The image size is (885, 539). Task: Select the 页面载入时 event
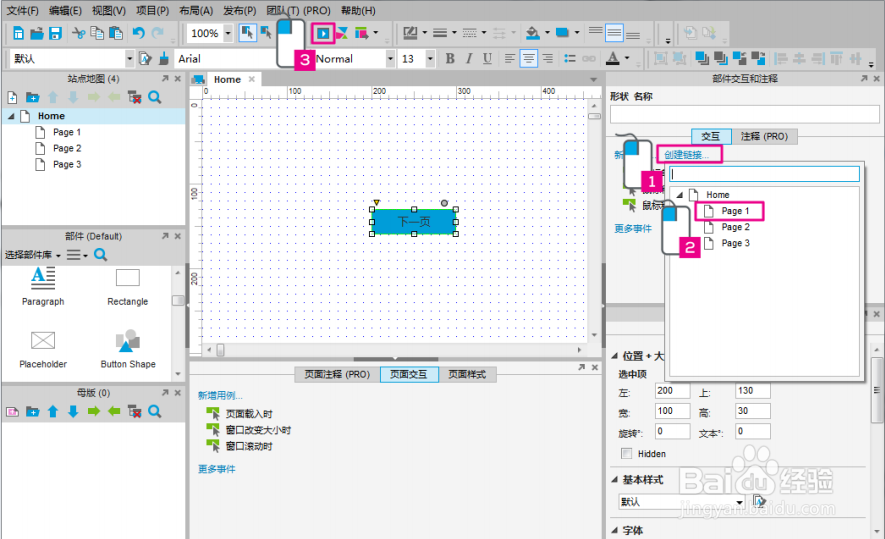[x=249, y=414]
